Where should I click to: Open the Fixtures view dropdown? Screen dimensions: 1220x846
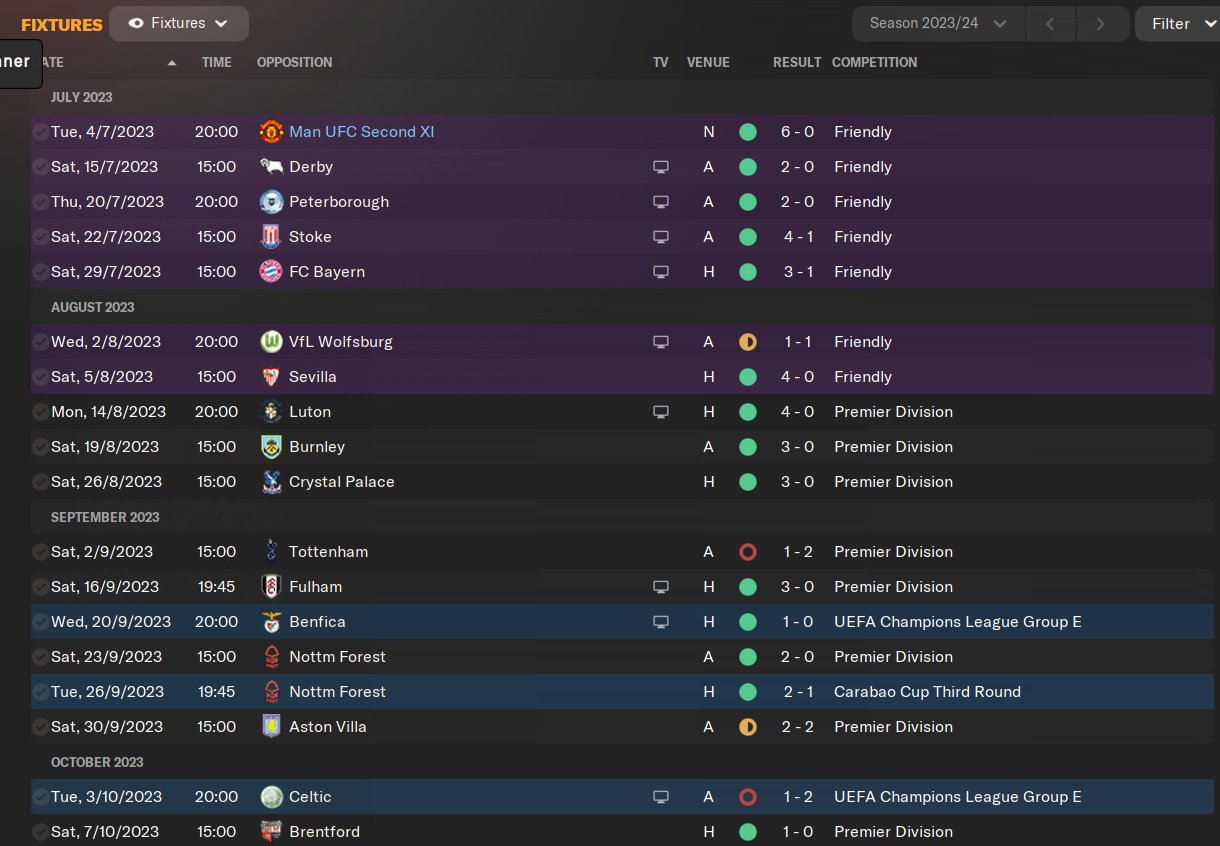[x=179, y=23]
